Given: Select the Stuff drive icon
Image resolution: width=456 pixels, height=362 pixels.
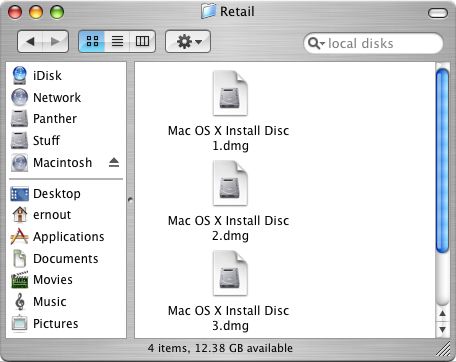Looking at the screenshot, I should coord(19,140).
